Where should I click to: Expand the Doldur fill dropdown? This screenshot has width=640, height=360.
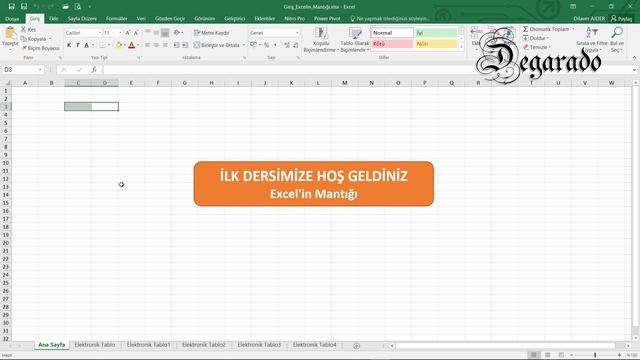(x=548, y=38)
